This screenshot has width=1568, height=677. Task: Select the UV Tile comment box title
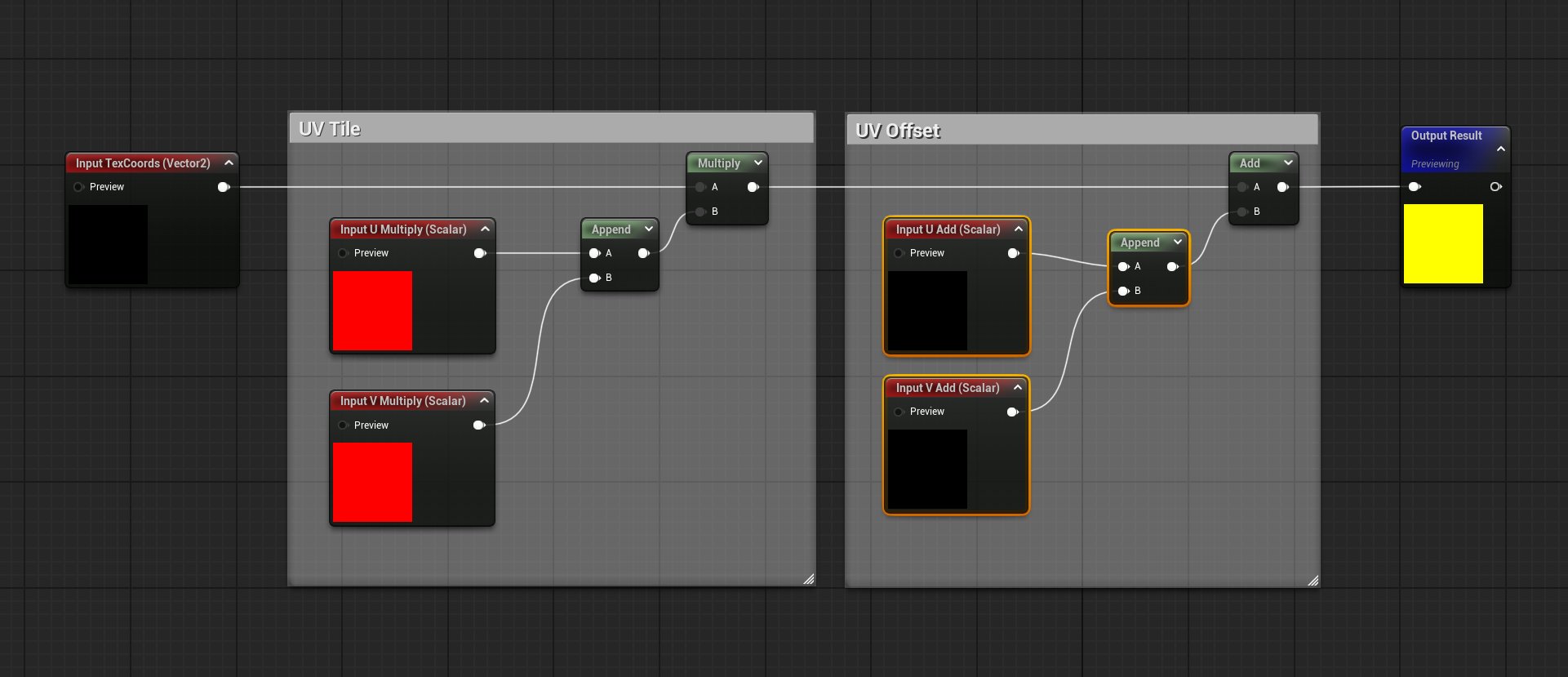pyautogui.click(x=330, y=129)
